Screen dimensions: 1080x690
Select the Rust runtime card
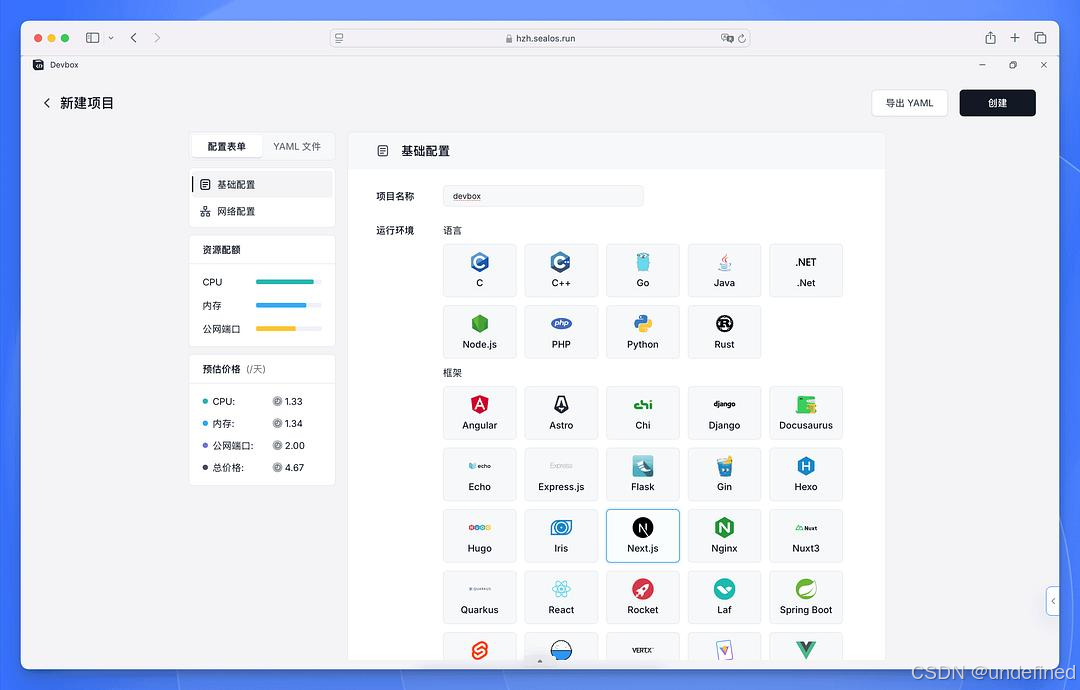click(724, 332)
